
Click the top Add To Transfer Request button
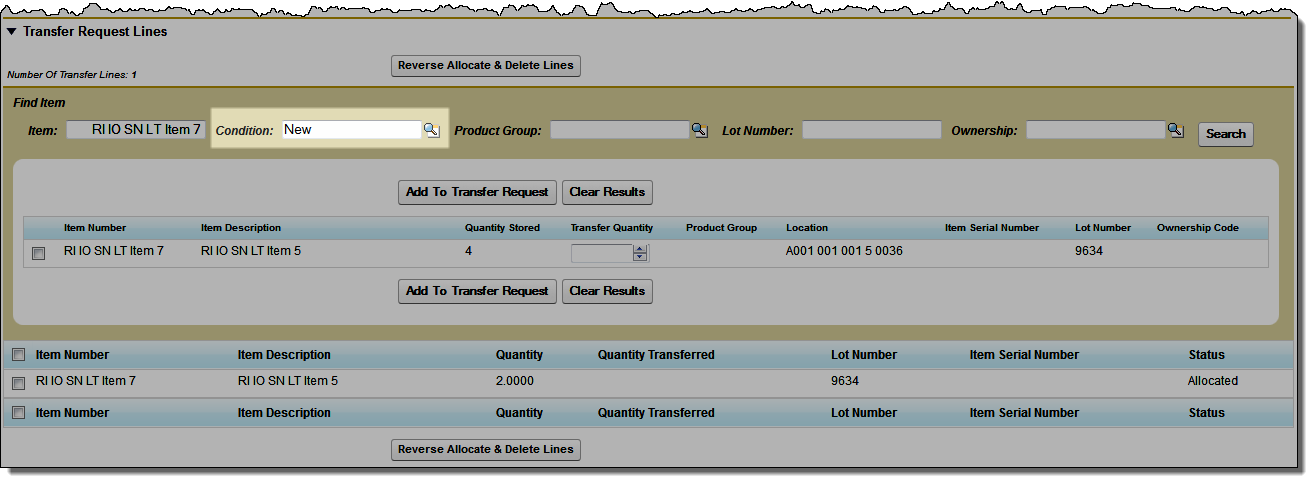477,192
